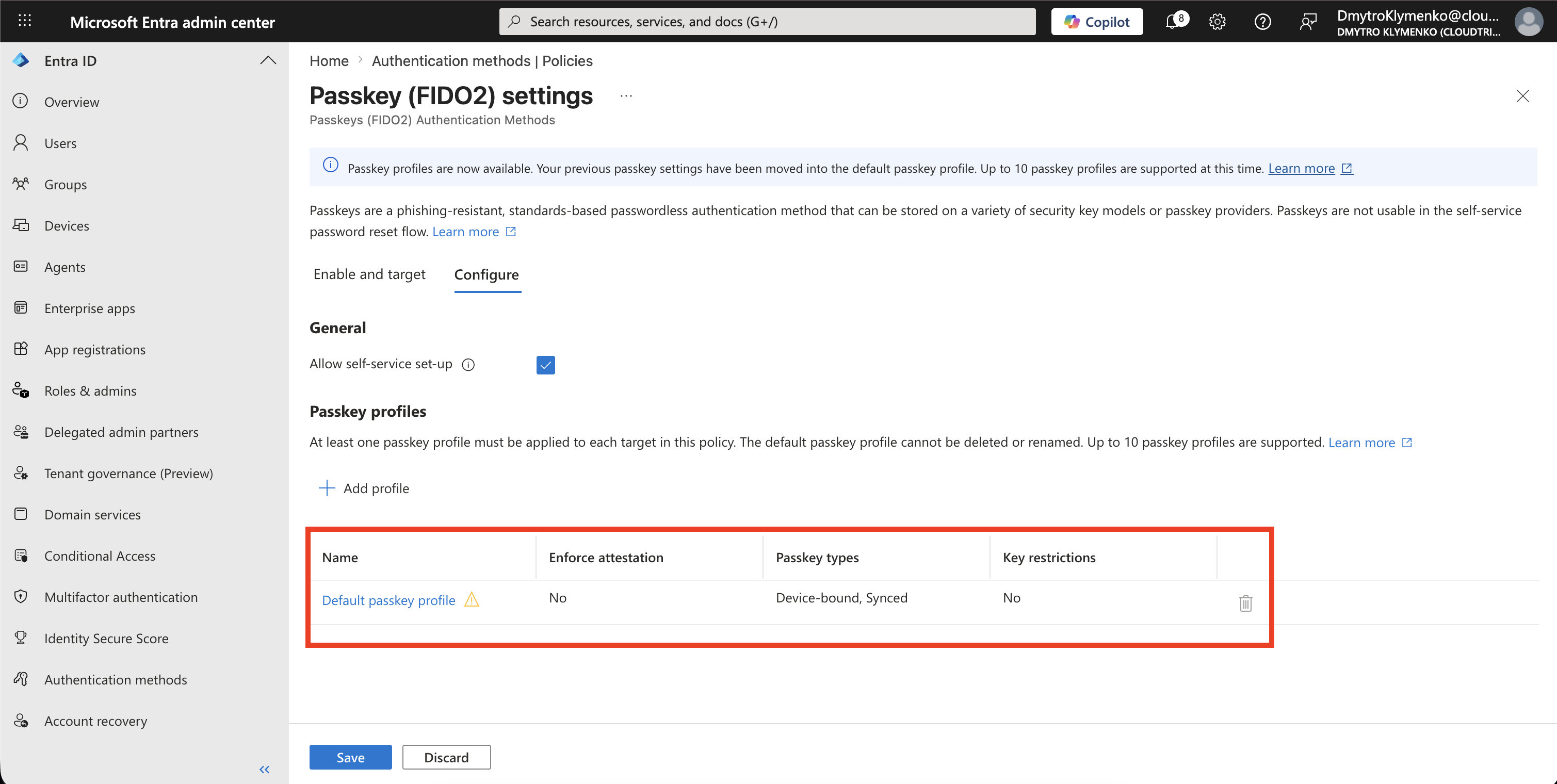1557x784 pixels.
Task: Click the App registrations icon in sidebar
Action: tap(21, 349)
